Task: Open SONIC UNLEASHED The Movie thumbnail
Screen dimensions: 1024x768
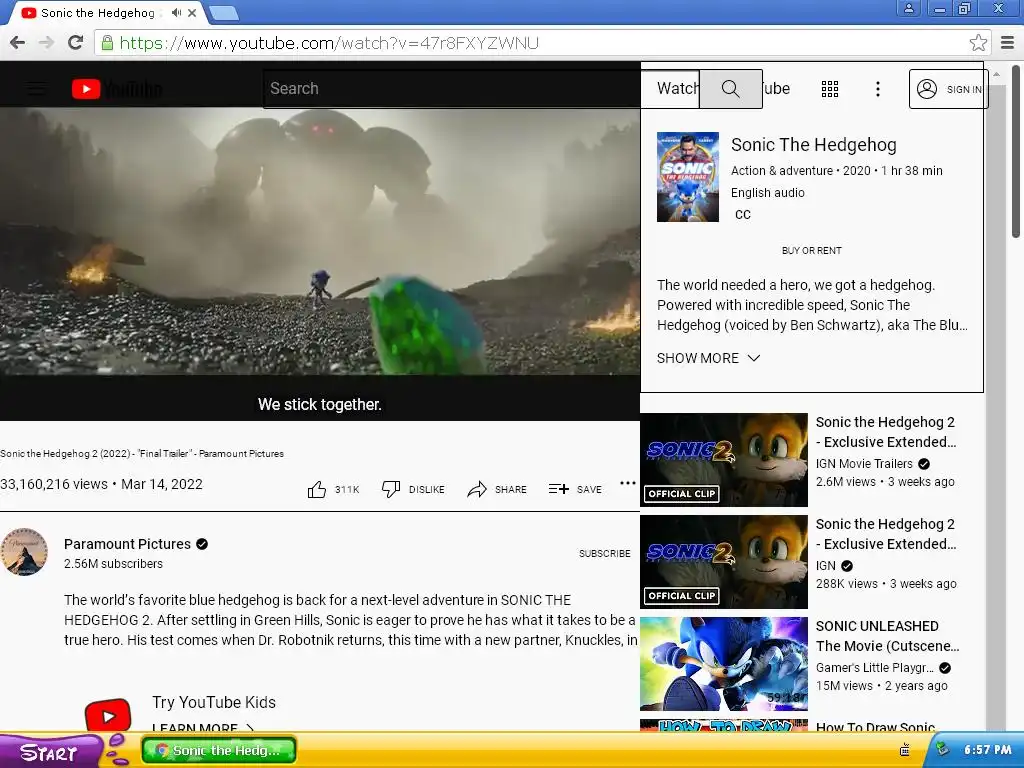Action: 724,664
